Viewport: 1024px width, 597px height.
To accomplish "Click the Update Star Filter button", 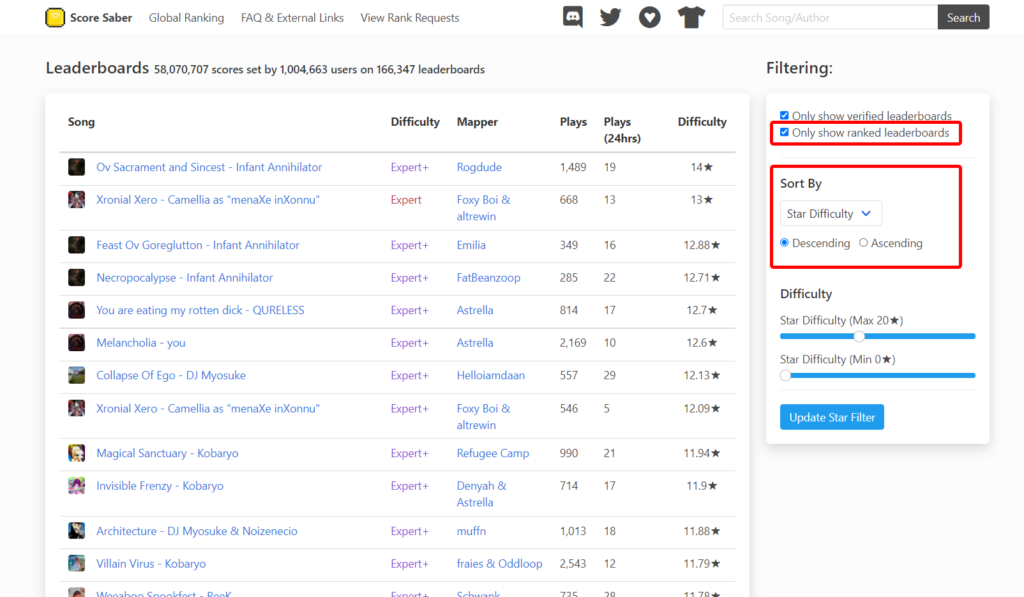I will tap(832, 417).
